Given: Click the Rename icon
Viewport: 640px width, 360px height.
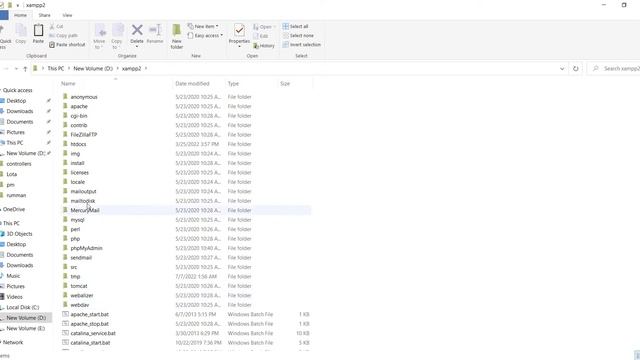Looking at the screenshot, I should [155, 30].
